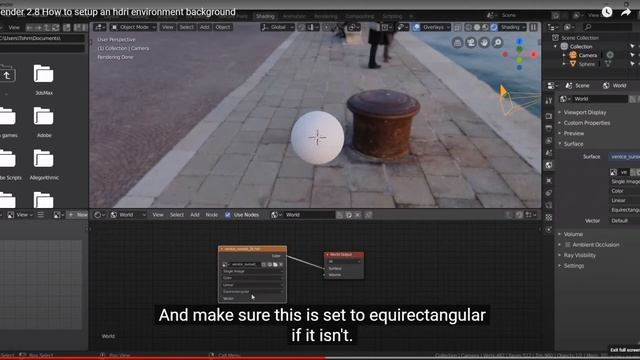The width and height of the screenshot is (640, 360).
Task: Toggle the Use Nodes checkbox
Action: (x=228, y=215)
